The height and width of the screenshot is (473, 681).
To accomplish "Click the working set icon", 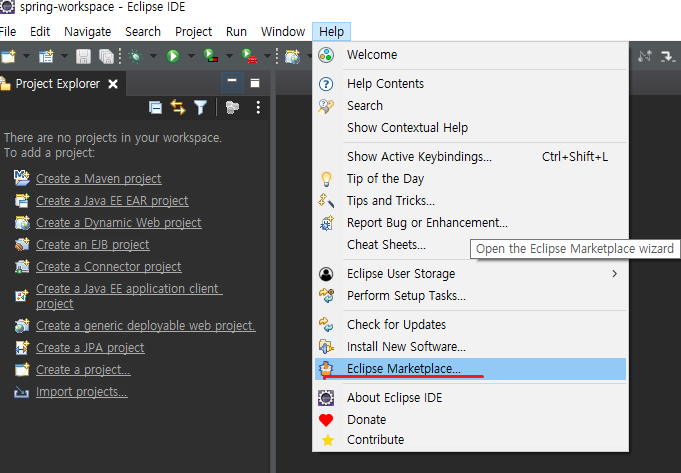I will click(x=232, y=107).
